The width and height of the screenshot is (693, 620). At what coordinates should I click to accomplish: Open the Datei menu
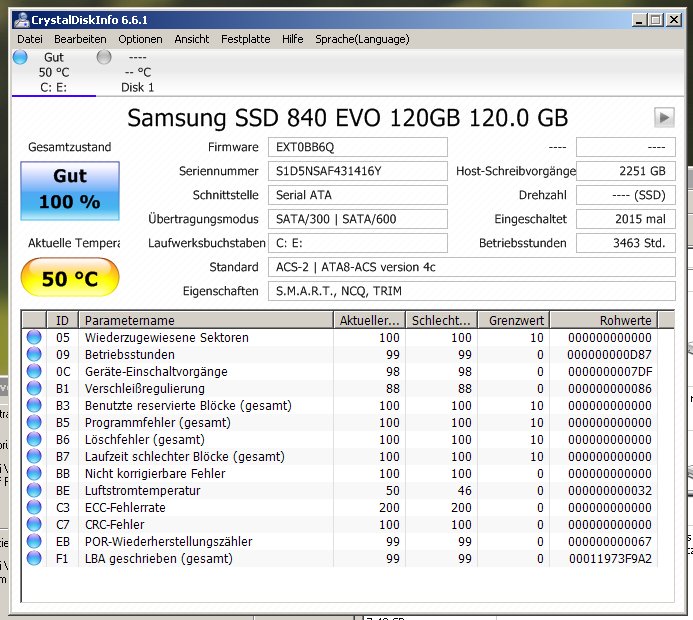coord(30,39)
